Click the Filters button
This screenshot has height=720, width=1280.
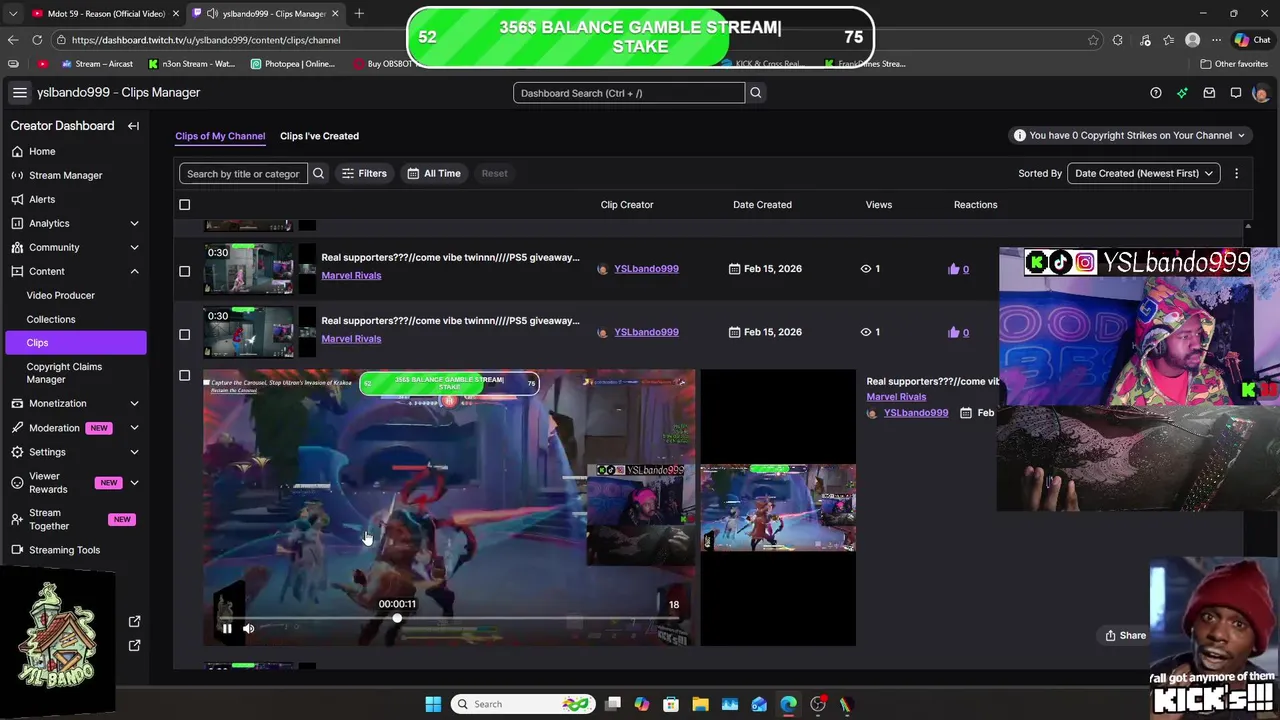(x=364, y=173)
